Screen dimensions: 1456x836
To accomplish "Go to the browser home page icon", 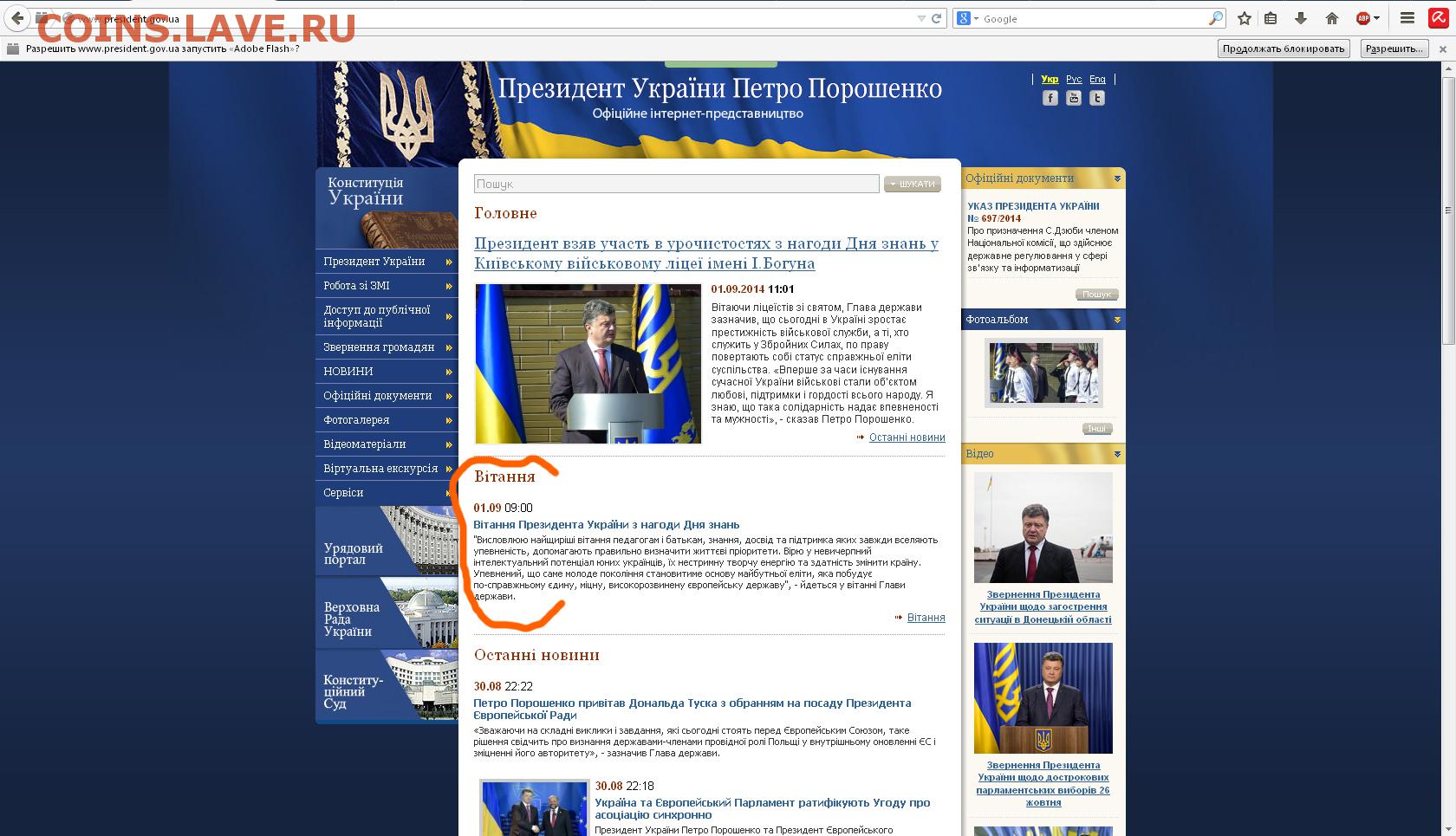I will [x=1332, y=18].
